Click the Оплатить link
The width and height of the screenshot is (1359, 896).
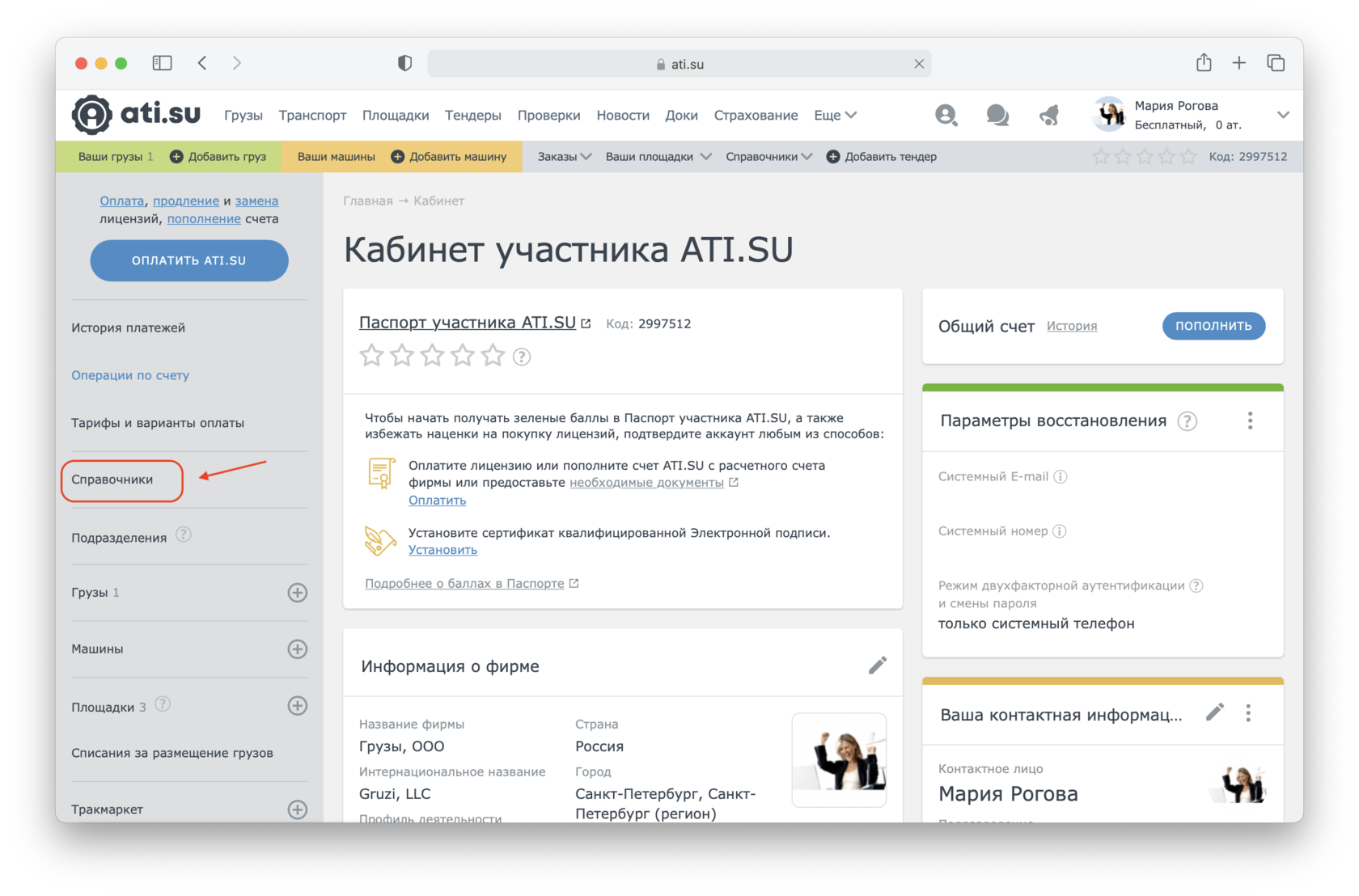pyautogui.click(x=437, y=501)
